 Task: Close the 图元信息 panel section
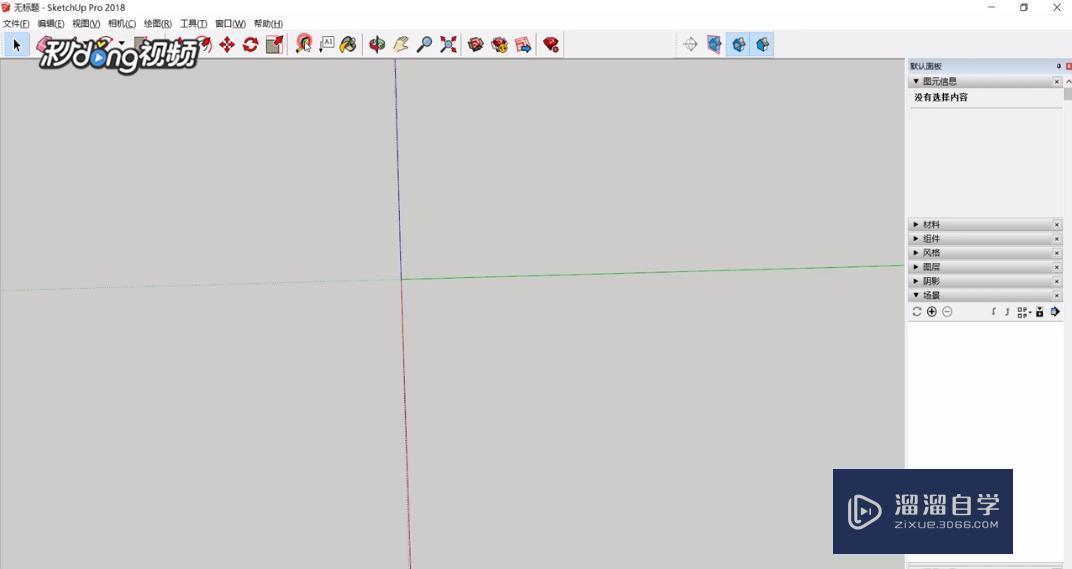(x=1056, y=81)
